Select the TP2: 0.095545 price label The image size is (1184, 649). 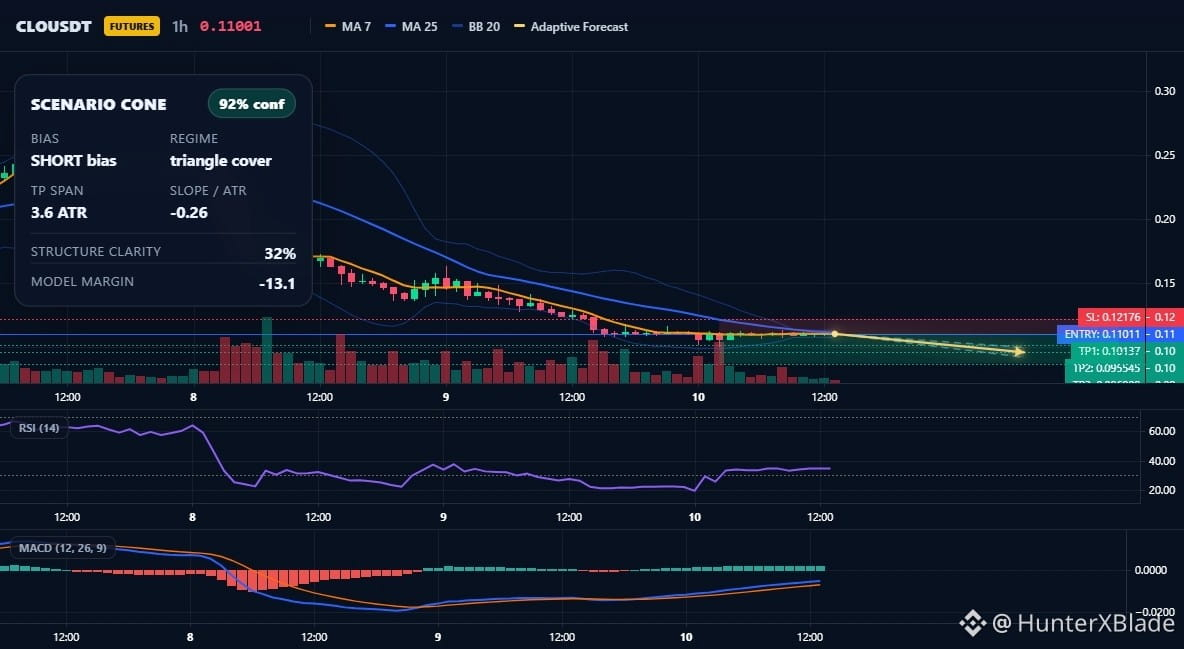[1105, 368]
